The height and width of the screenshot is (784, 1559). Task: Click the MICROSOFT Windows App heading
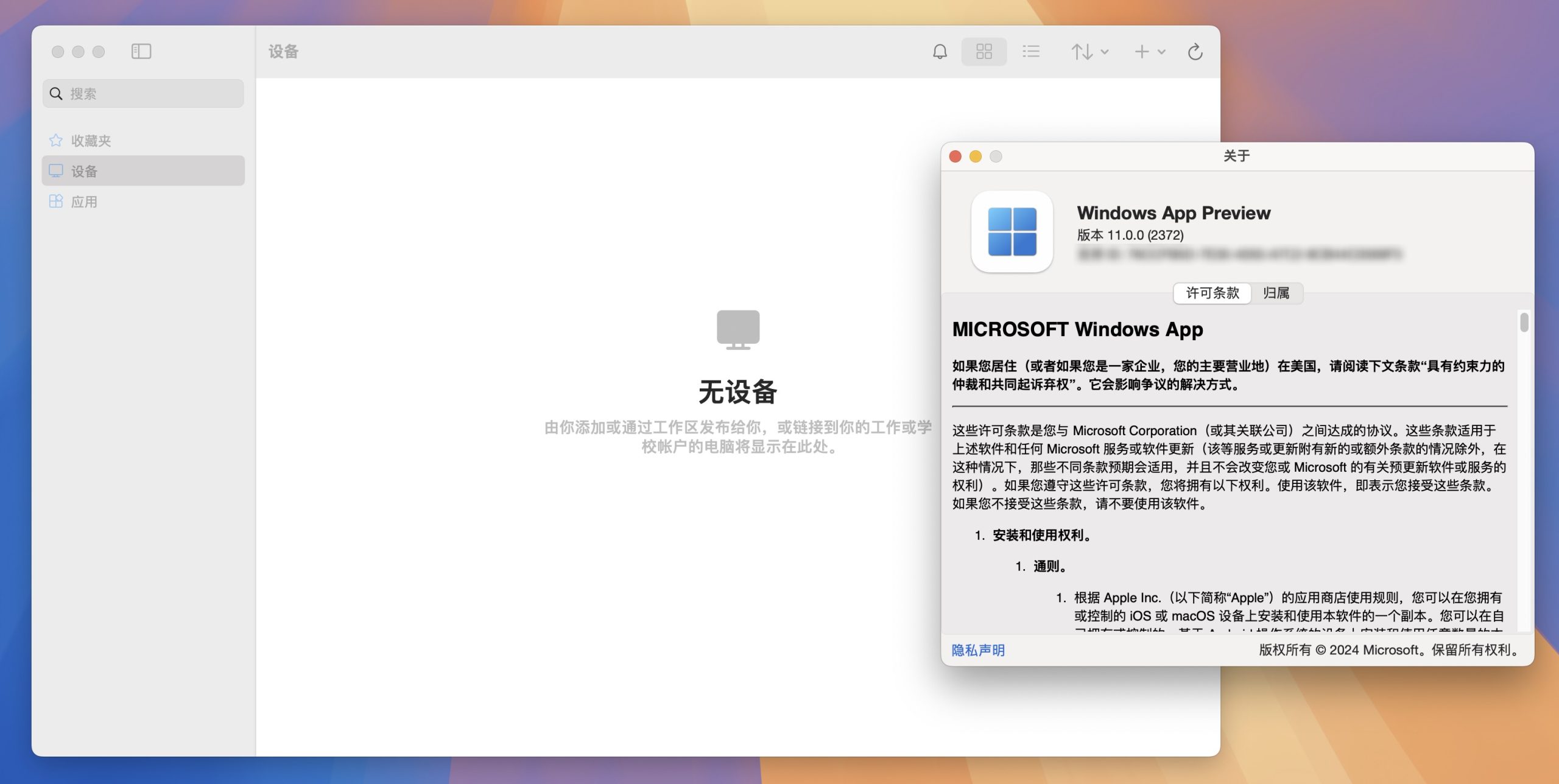pos(1077,329)
